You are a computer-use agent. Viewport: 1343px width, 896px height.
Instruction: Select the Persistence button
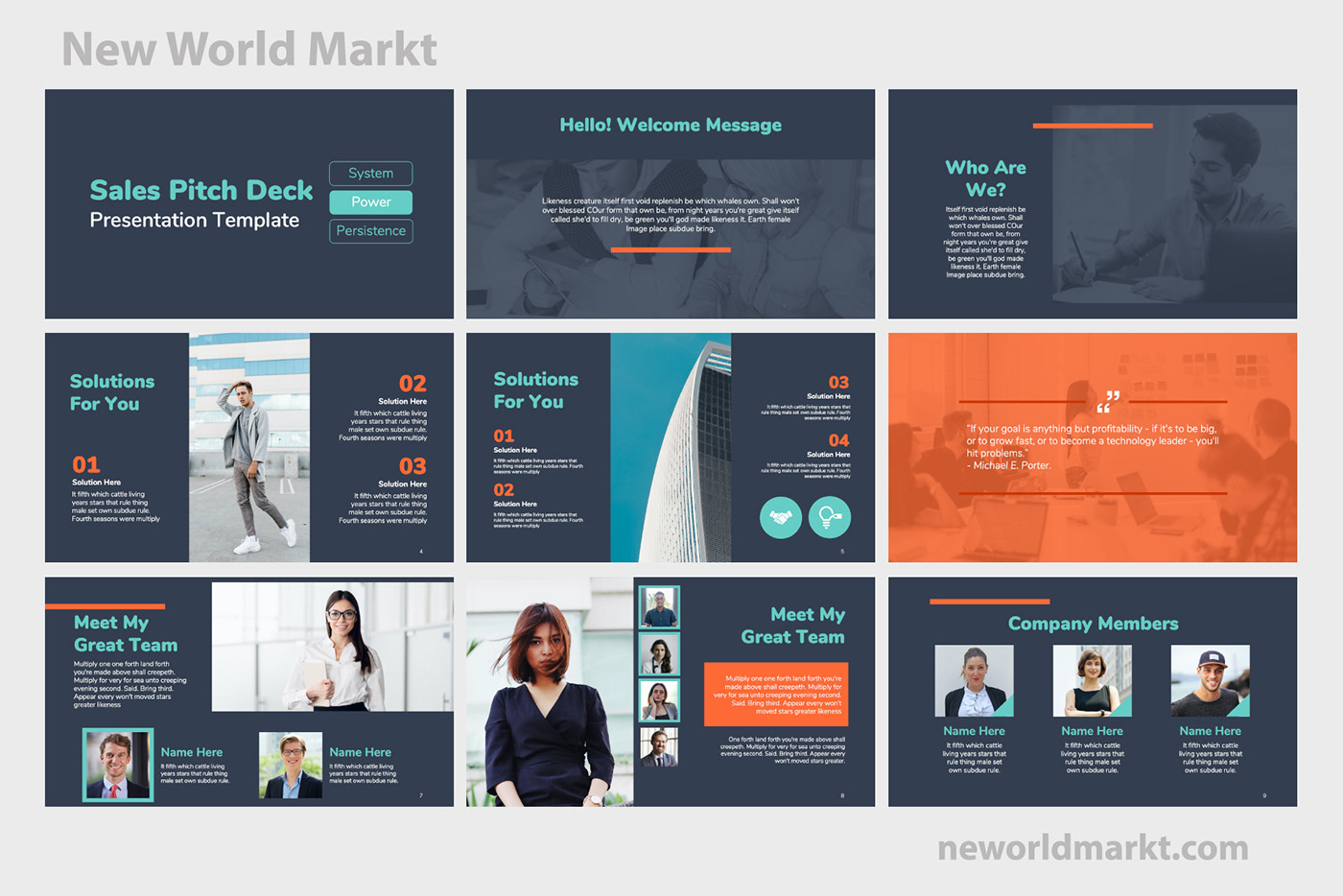coord(371,231)
